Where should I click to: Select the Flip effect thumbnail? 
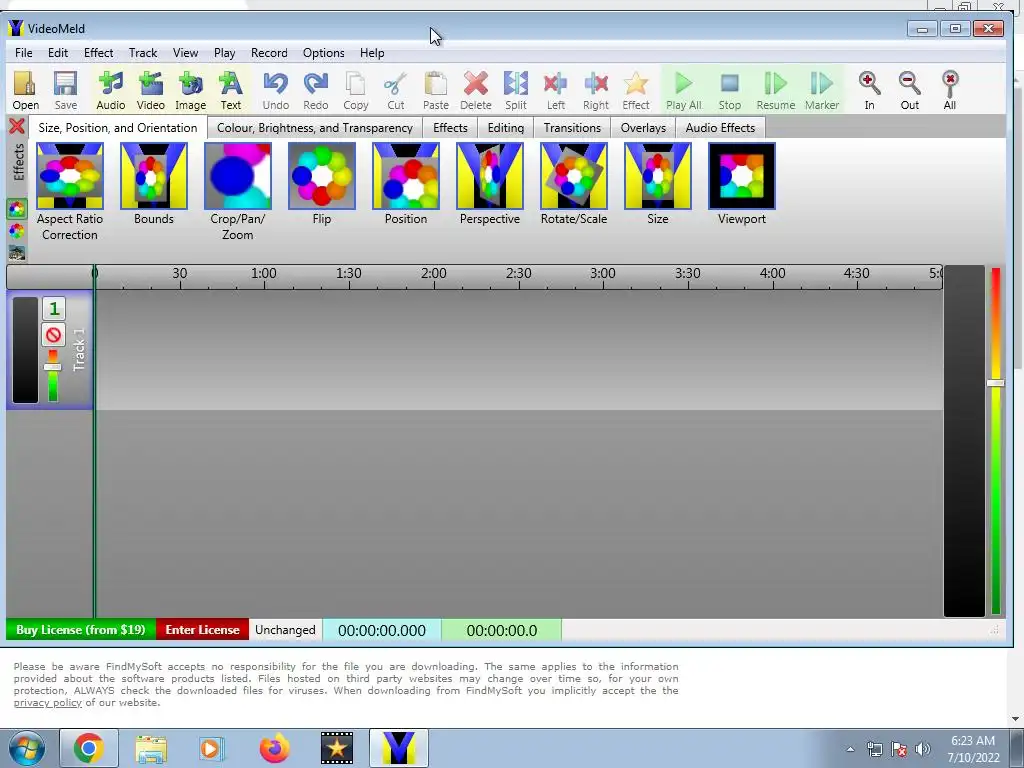click(x=322, y=176)
